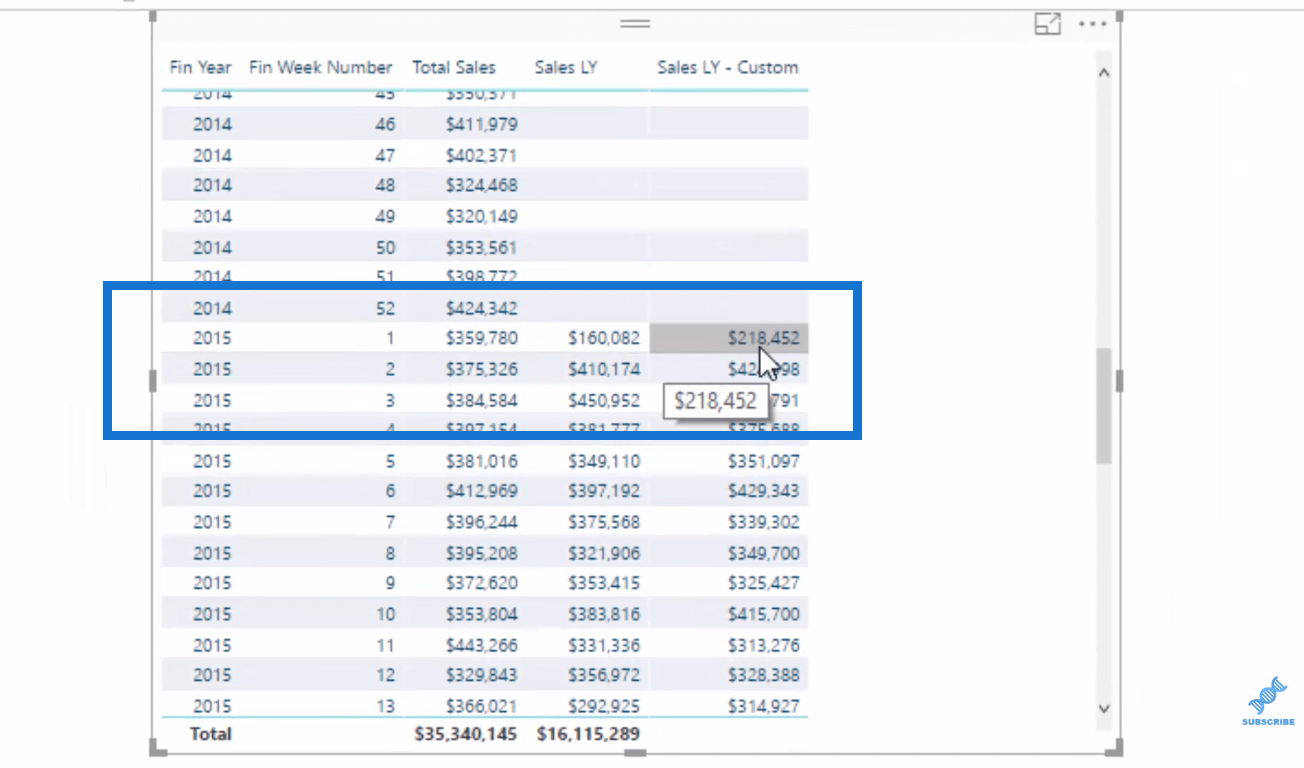Click Sales LY value $321,906
The height and width of the screenshot is (768, 1304).
(604, 553)
